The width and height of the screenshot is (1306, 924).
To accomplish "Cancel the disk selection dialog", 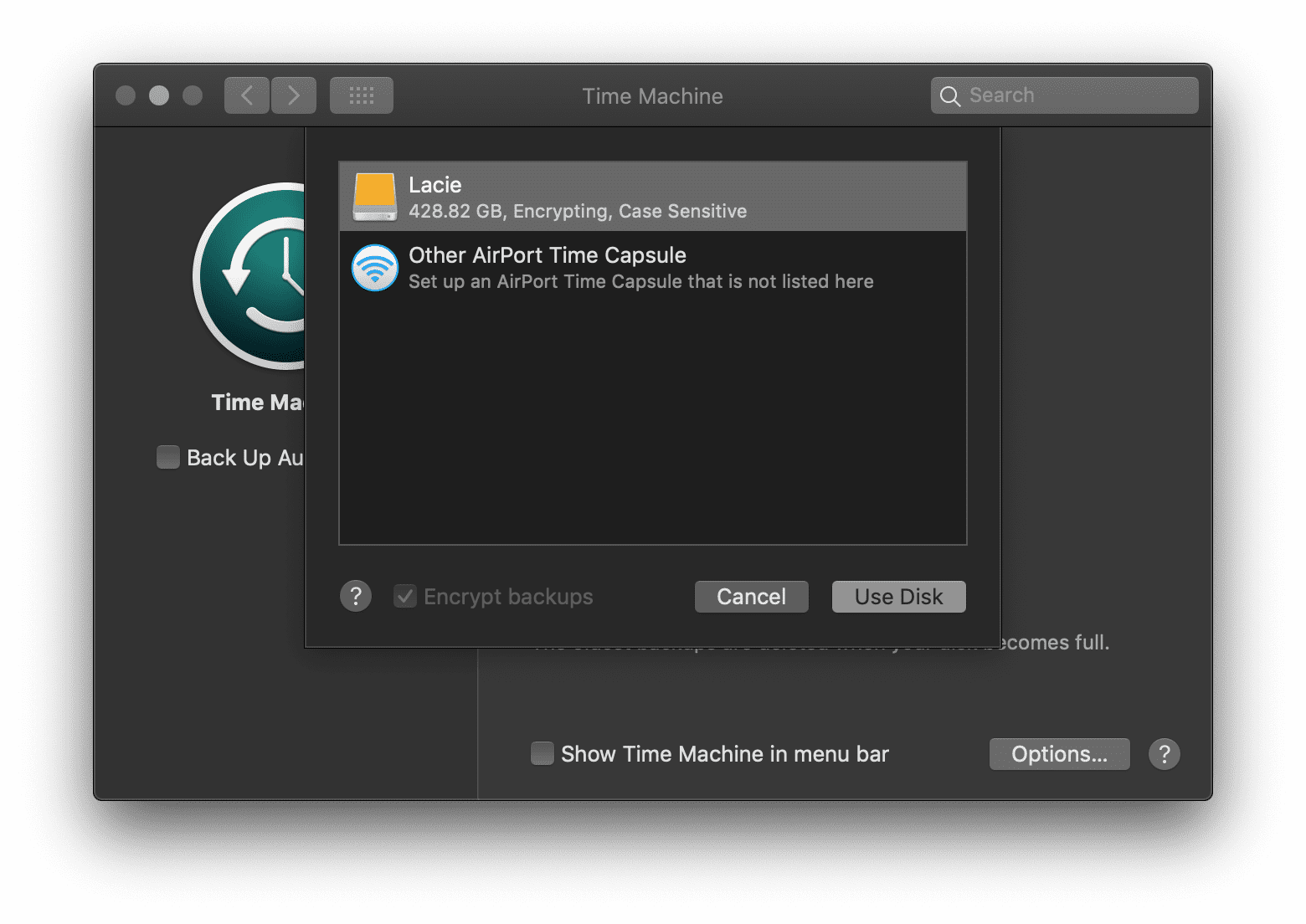I will pos(751,596).
